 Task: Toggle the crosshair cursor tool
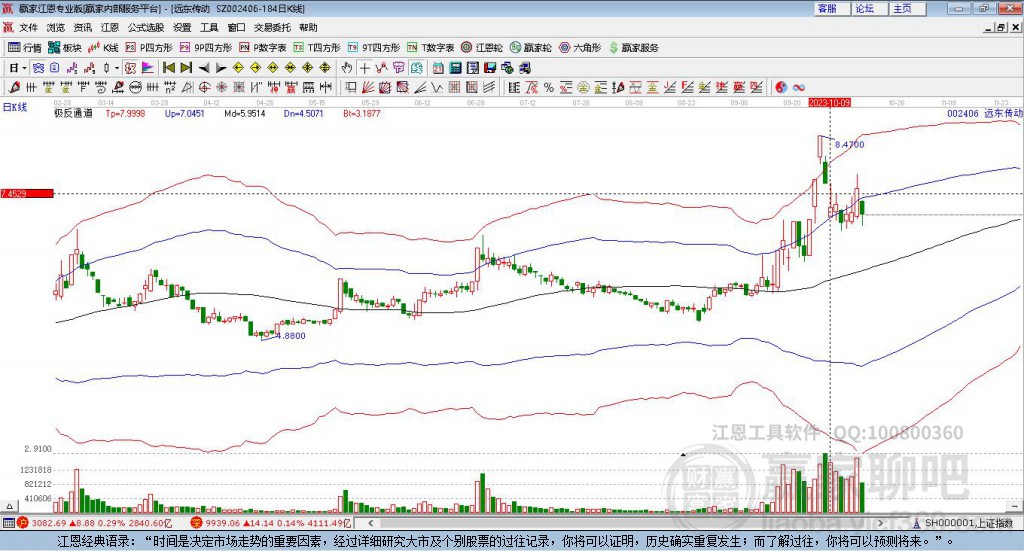[x=364, y=68]
